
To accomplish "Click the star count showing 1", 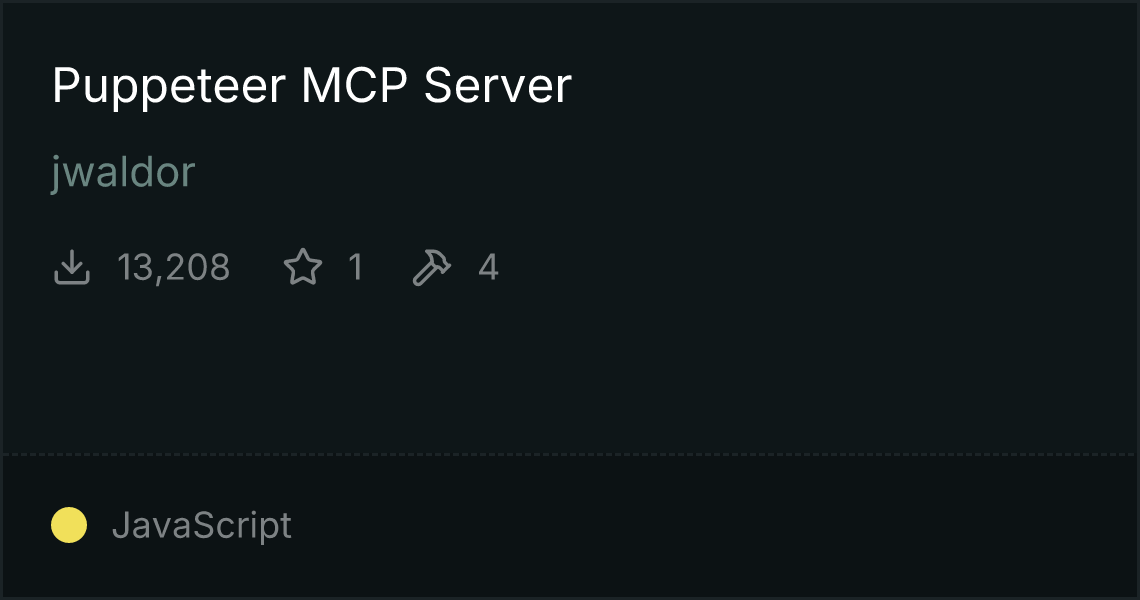I will [x=356, y=267].
